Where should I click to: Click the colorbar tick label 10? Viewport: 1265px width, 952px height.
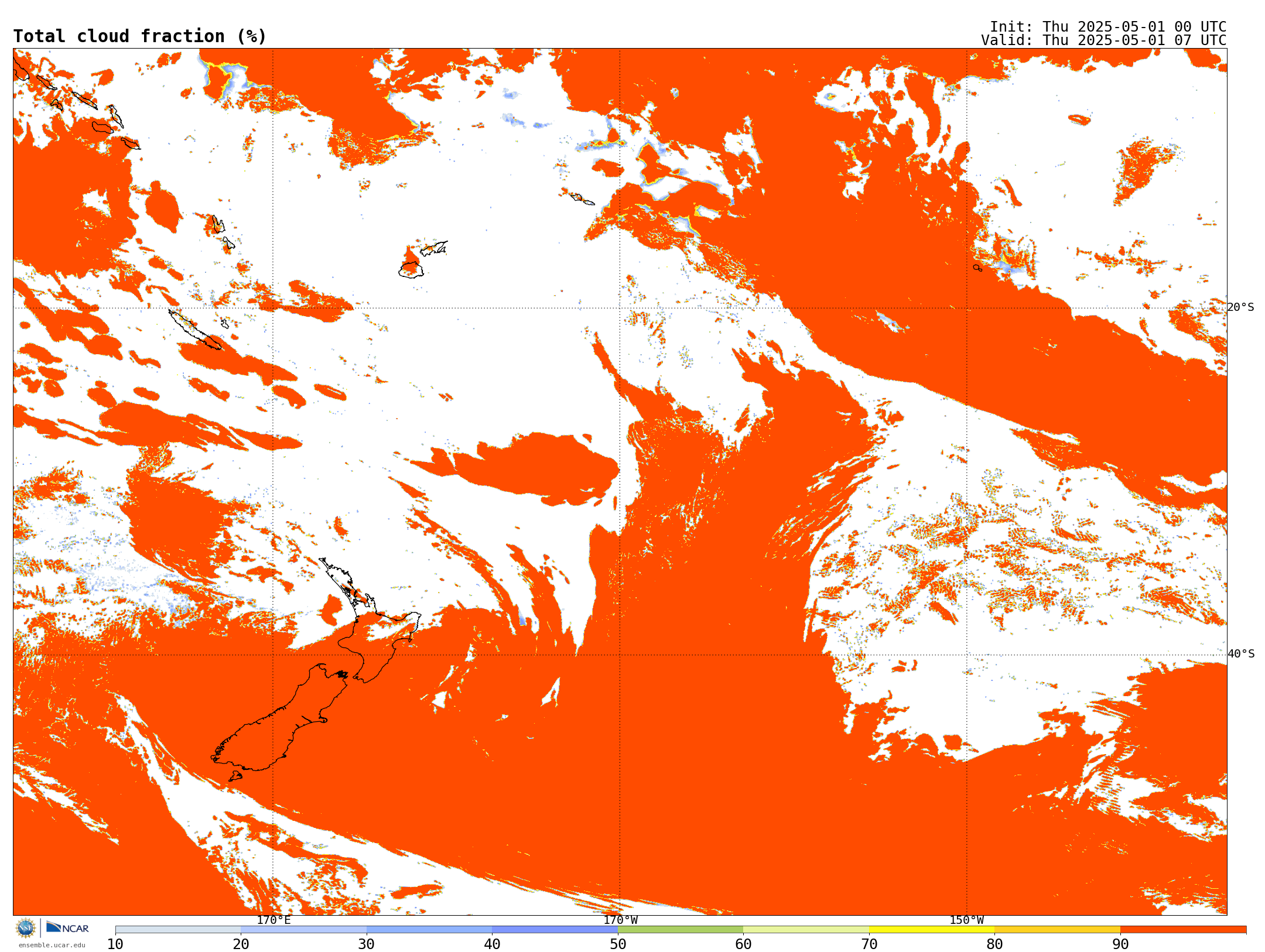point(115,944)
